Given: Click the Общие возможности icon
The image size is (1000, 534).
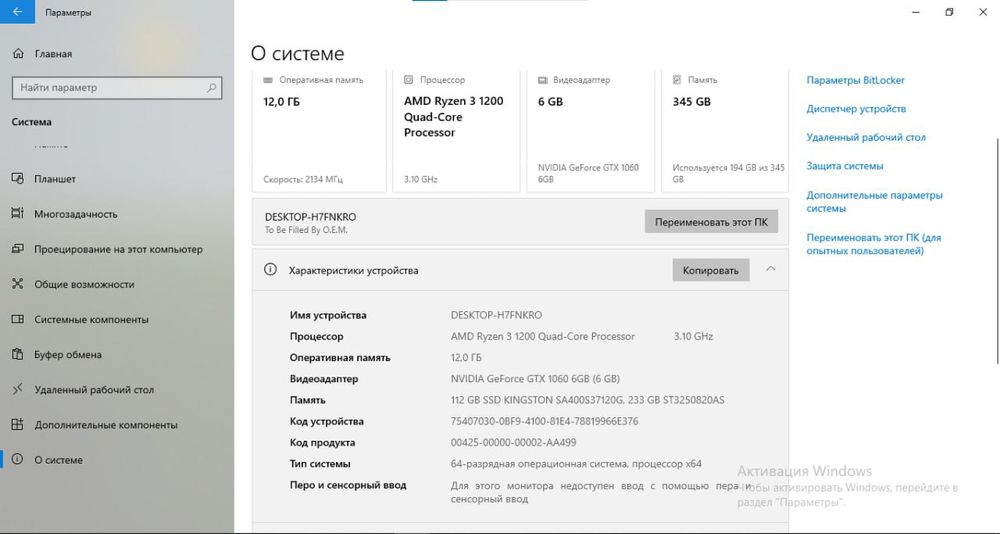Looking at the screenshot, I should click(18, 284).
